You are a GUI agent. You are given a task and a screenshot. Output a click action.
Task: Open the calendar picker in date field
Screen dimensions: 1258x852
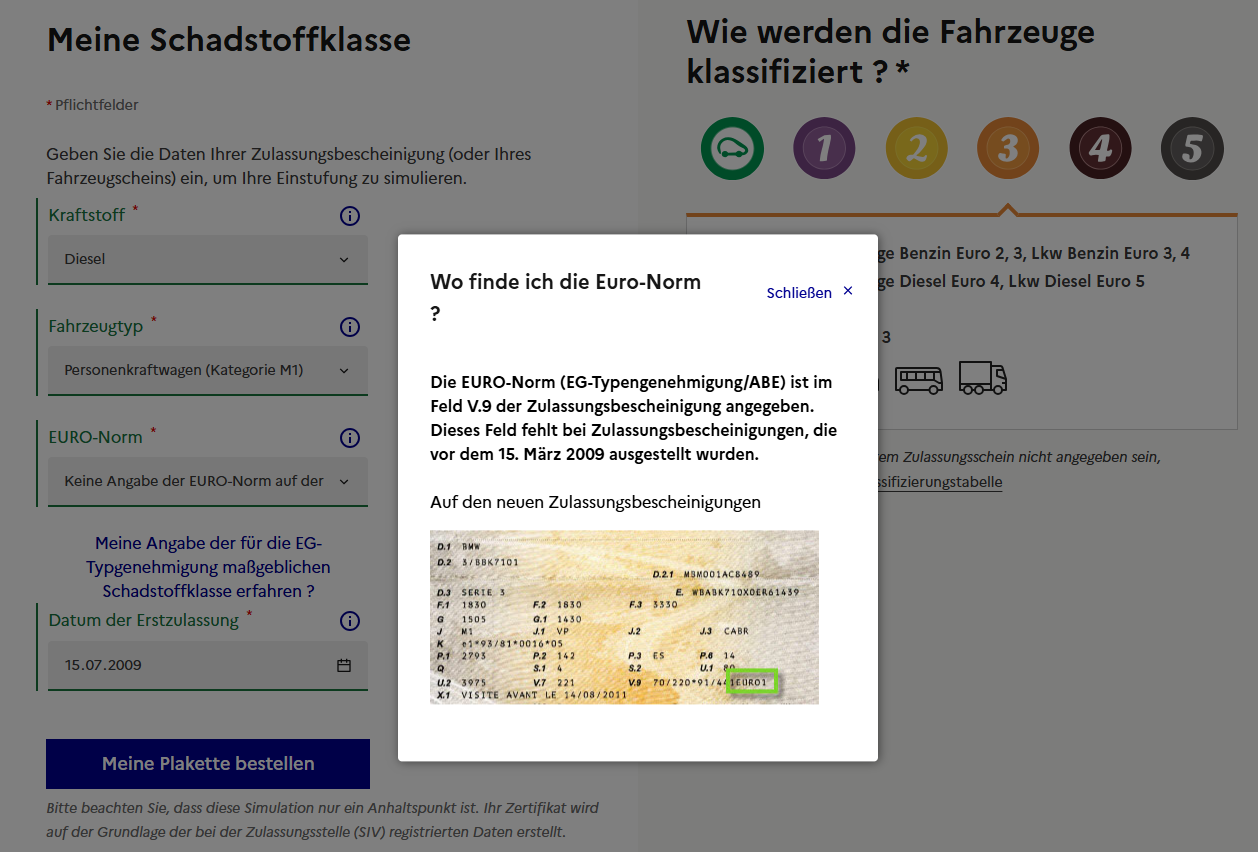coord(344,665)
